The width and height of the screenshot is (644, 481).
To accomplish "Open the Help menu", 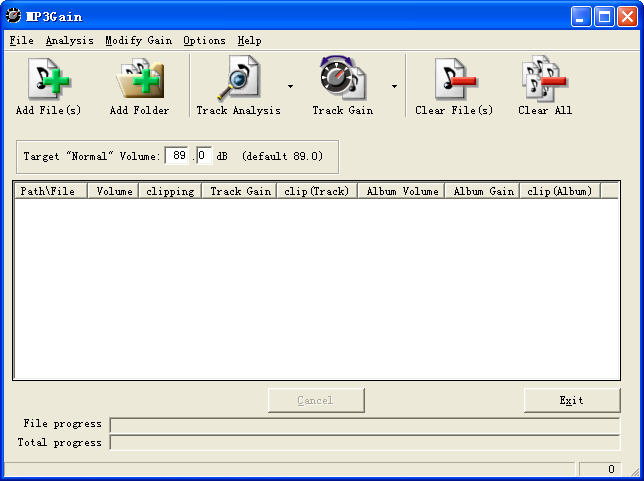I will pyautogui.click(x=249, y=41).
